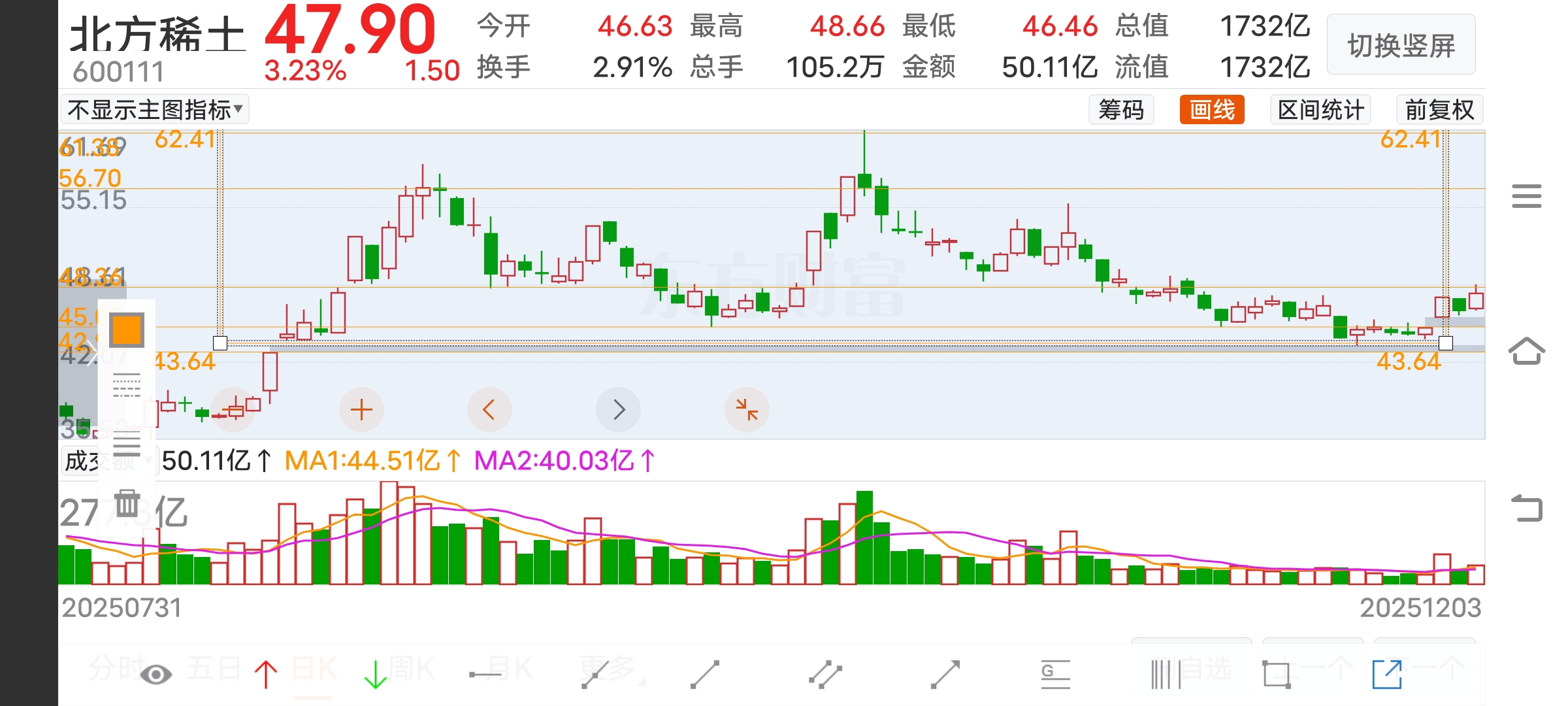Delete drawing with the trash icon
Viewport: 1568px width, 706px height.
[127, 503]
